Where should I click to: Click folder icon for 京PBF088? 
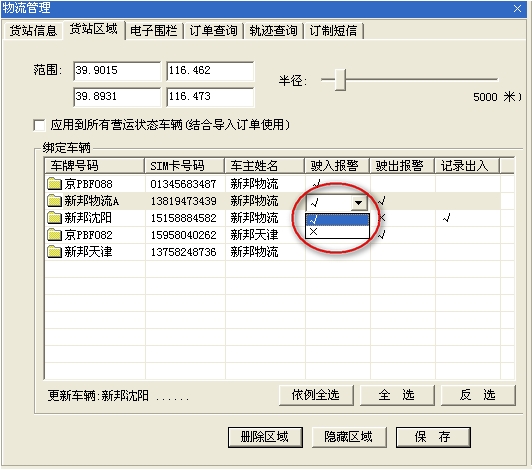pyautogui.click(x=54, y=184)
